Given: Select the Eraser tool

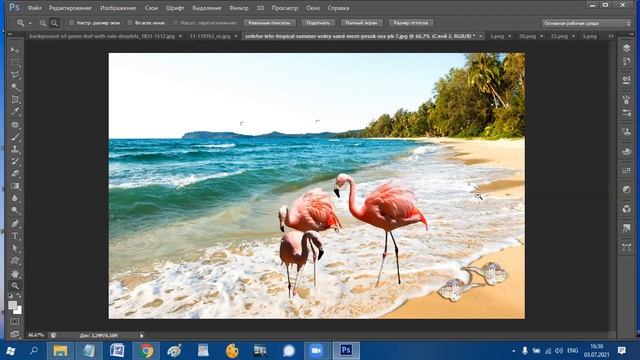Looking at the screenshot, I should (15, 173).
